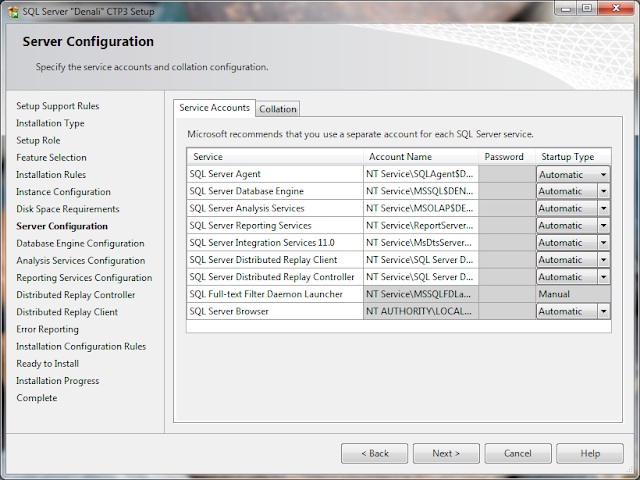Image resolution: width=640 pixels, height=480 pixels.
Task: Open Startup Type dropdown for SQL Server Browser
Action: tap(603, 311)
